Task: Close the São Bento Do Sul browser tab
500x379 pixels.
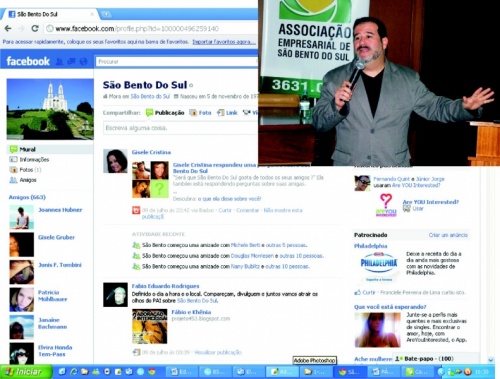Action: click(92, 14)
